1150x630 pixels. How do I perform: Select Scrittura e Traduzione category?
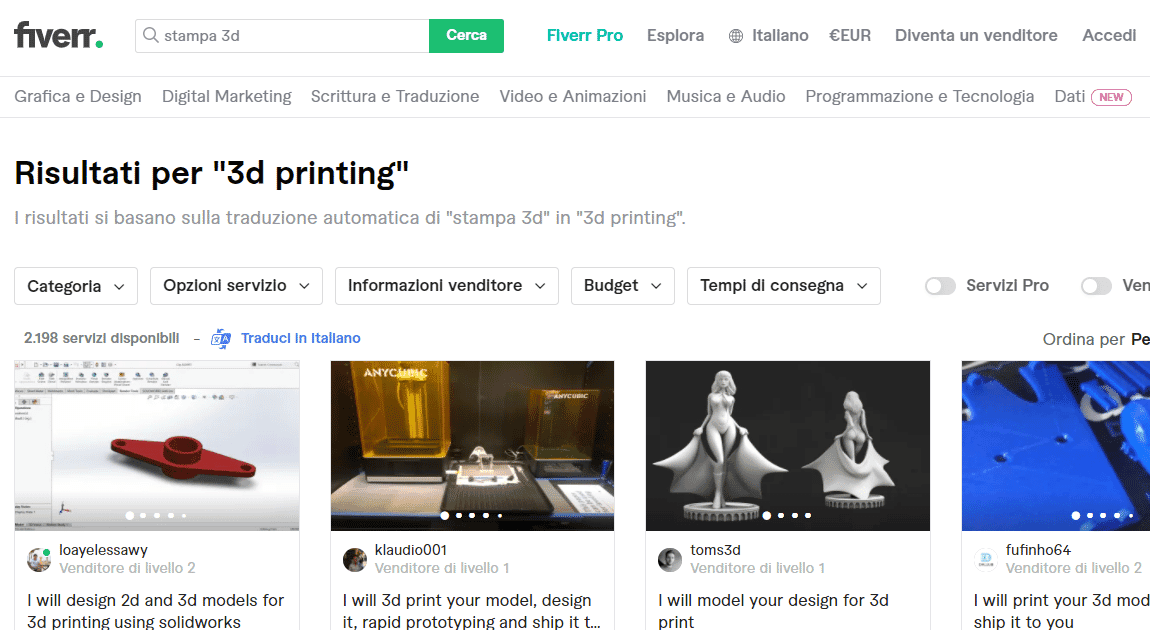tap(395, 97)
